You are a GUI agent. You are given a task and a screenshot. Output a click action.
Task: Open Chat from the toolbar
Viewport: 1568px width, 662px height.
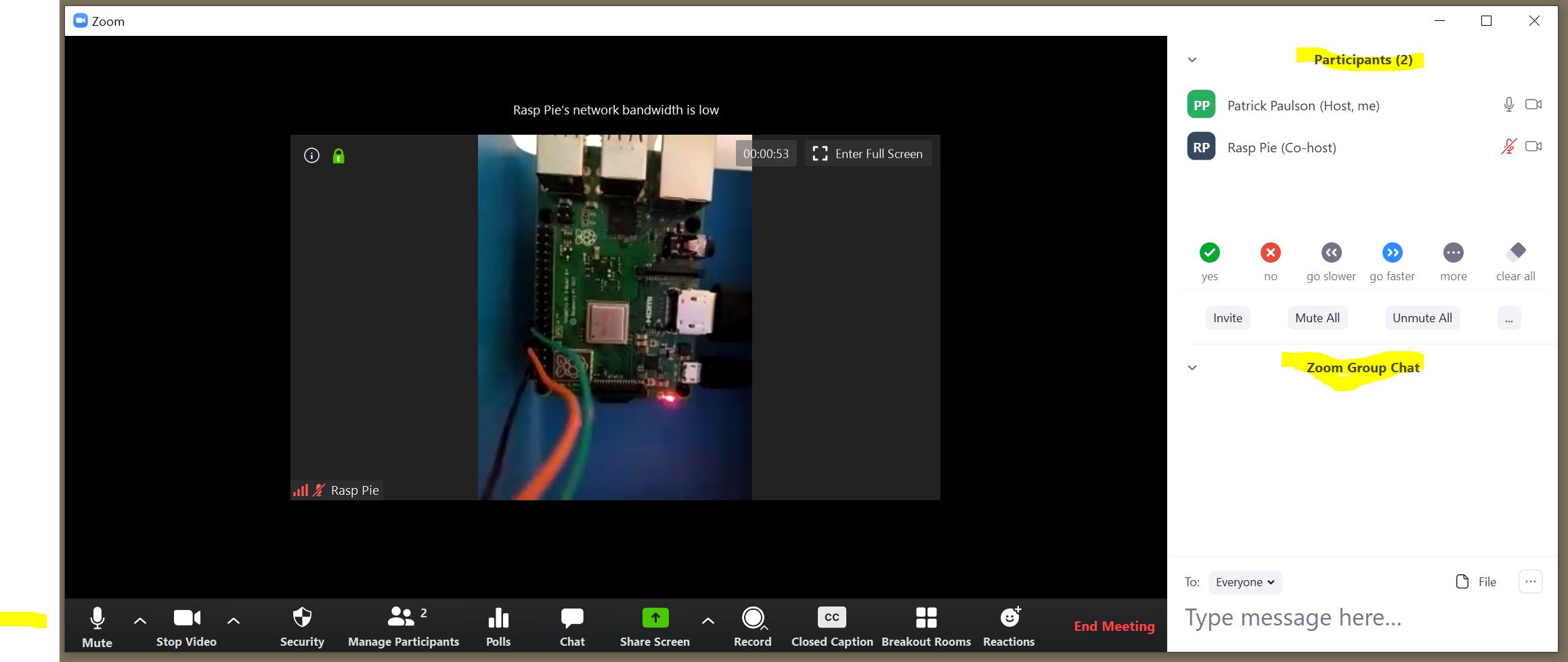click(x=572, y=618)
